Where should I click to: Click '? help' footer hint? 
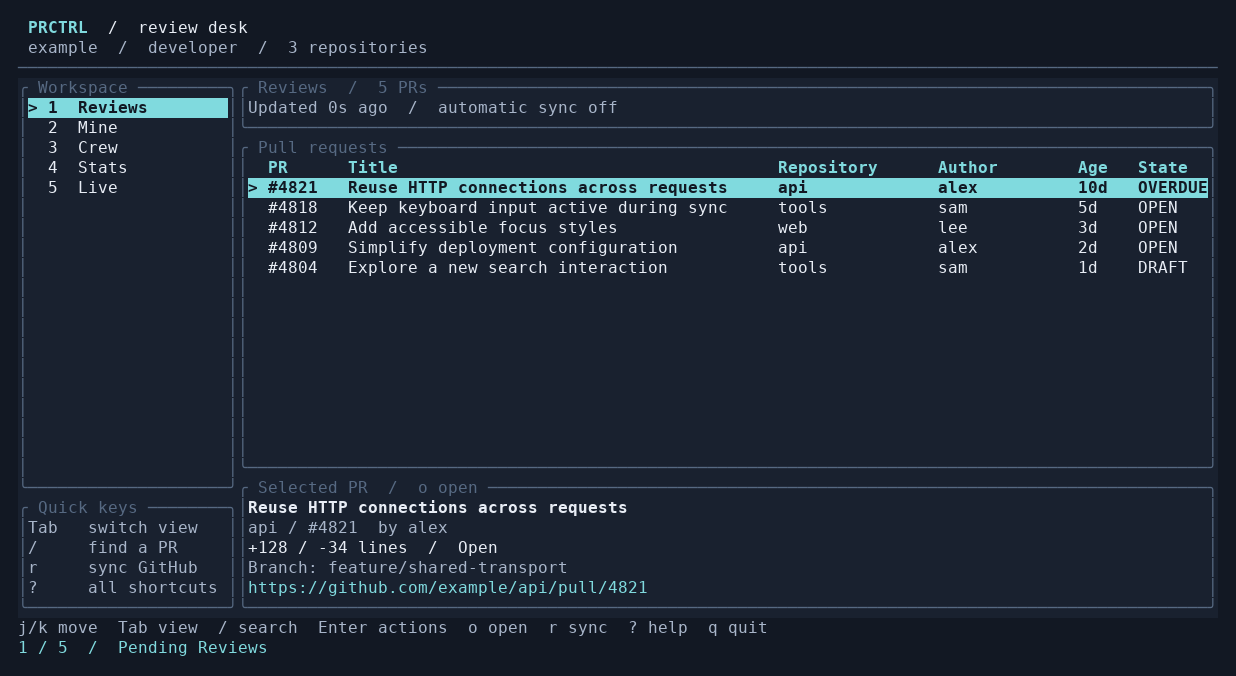pyautogui.click(x=658, y=628)
